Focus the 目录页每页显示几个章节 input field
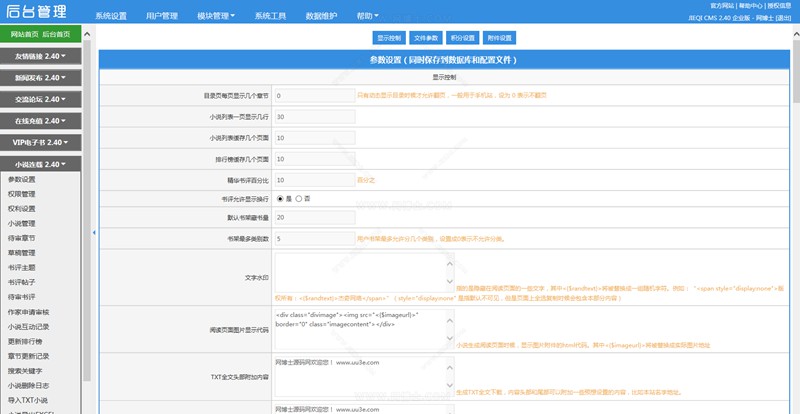This screenshot has height=414, width=800. pyautogui.click(x=315, y=95)
